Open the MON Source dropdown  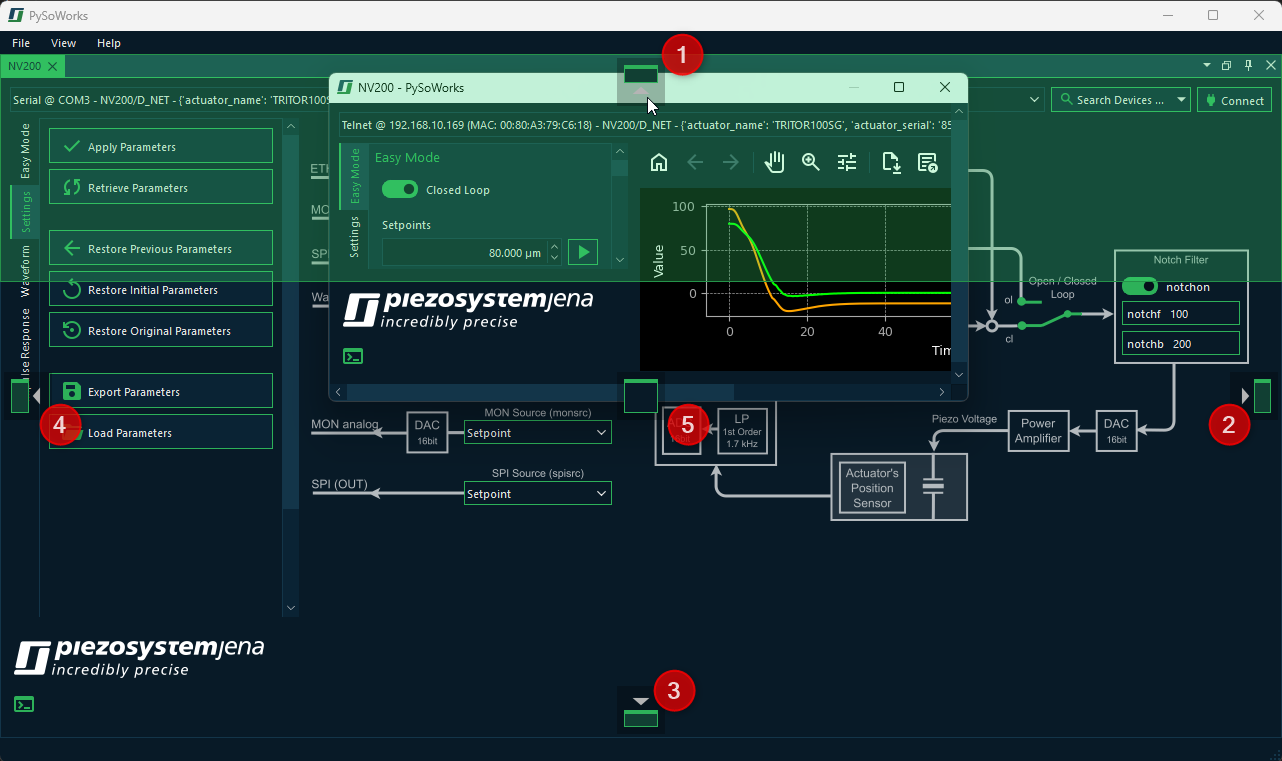pyautogui.click(x=538, y=433)
